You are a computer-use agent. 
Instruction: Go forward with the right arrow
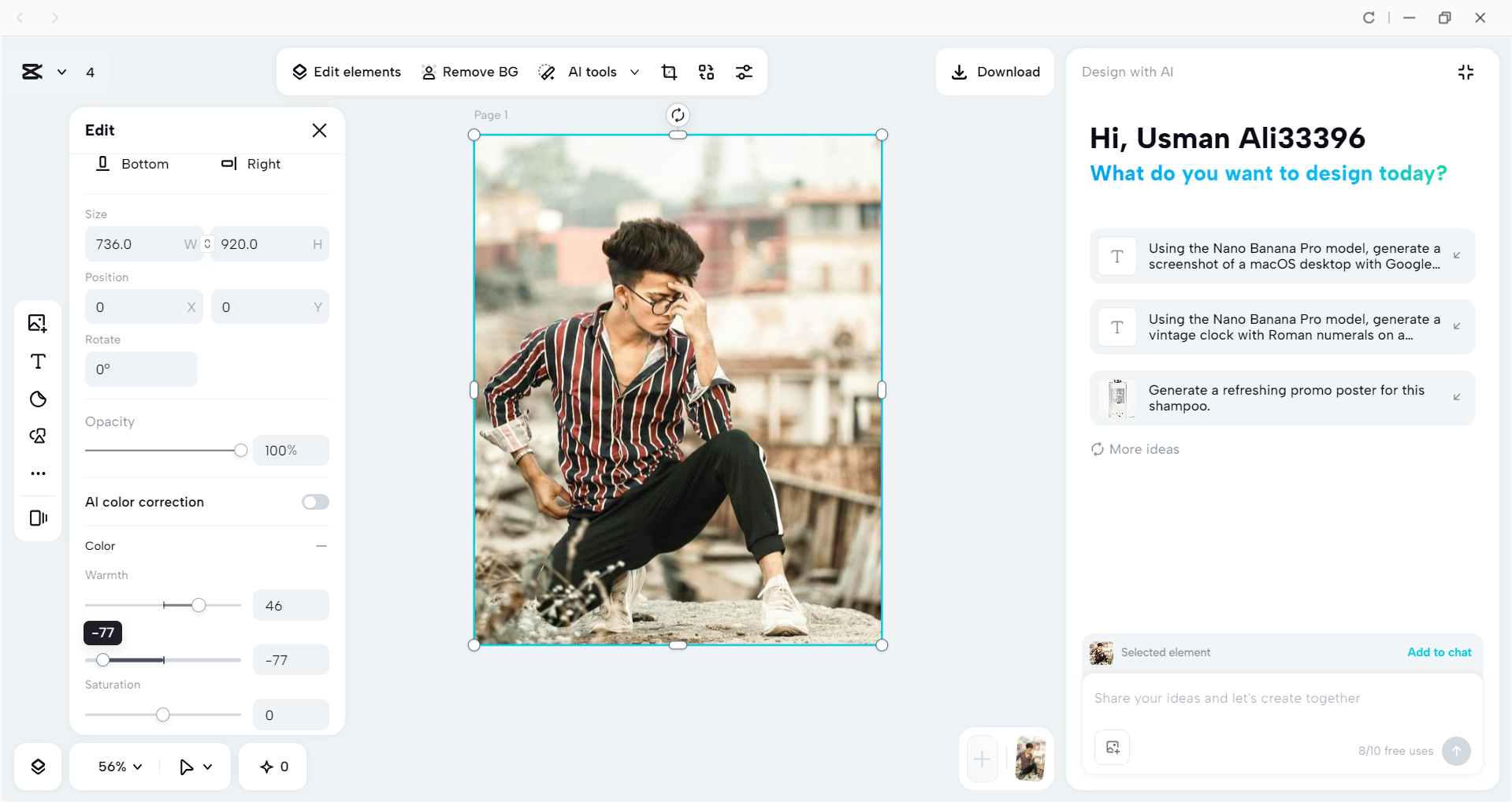54,17
